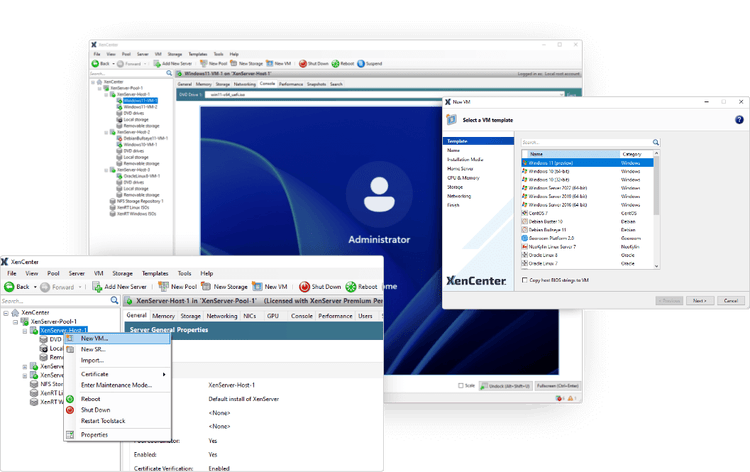Click Shut Down icon in host context menu

70,410
